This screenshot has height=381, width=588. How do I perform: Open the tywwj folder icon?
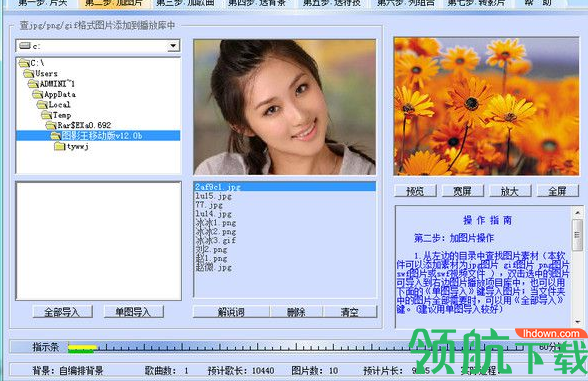click(x=60, y=146)
